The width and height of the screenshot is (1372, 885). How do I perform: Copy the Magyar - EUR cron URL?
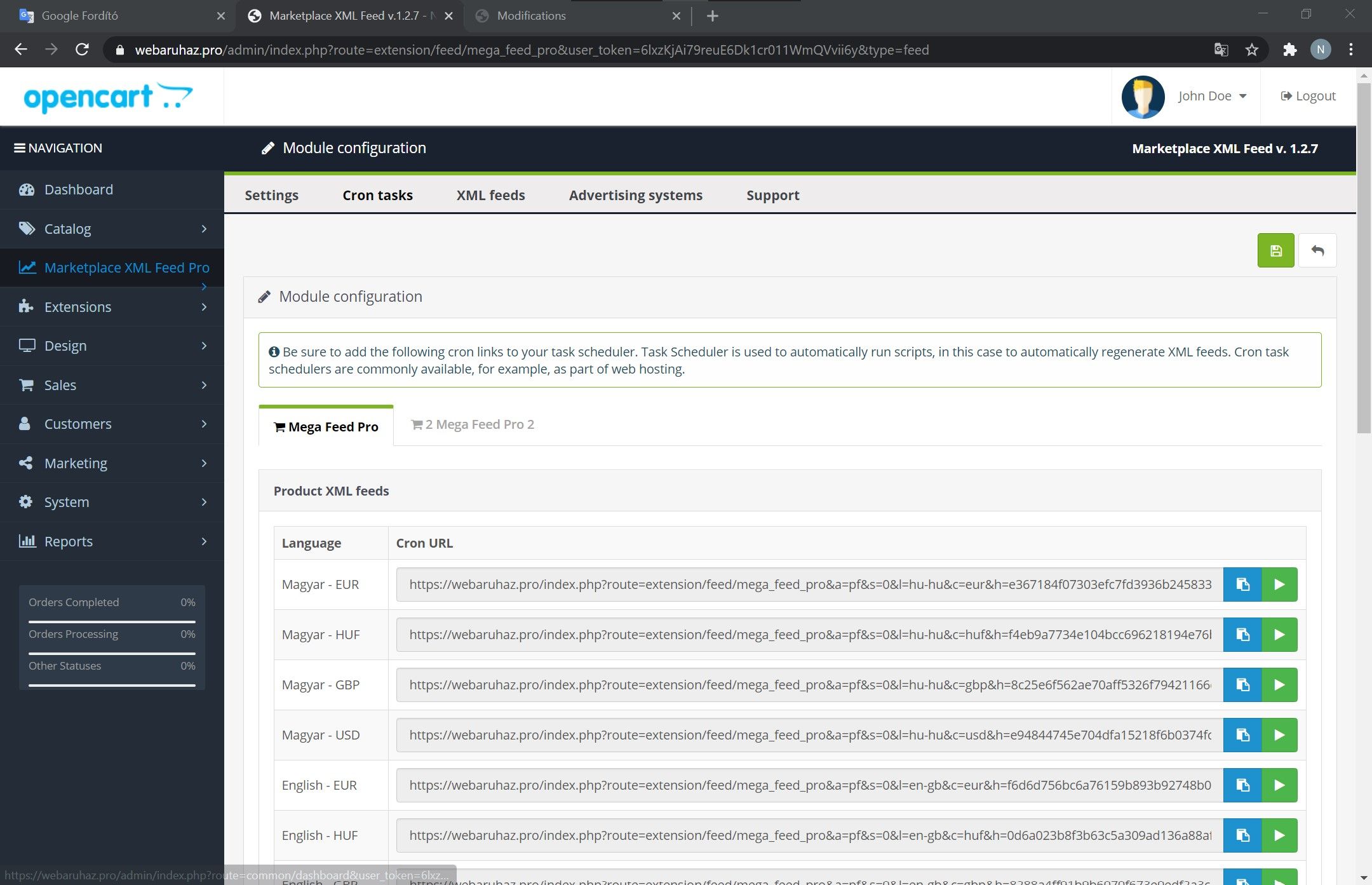(x=1242, y=584)
